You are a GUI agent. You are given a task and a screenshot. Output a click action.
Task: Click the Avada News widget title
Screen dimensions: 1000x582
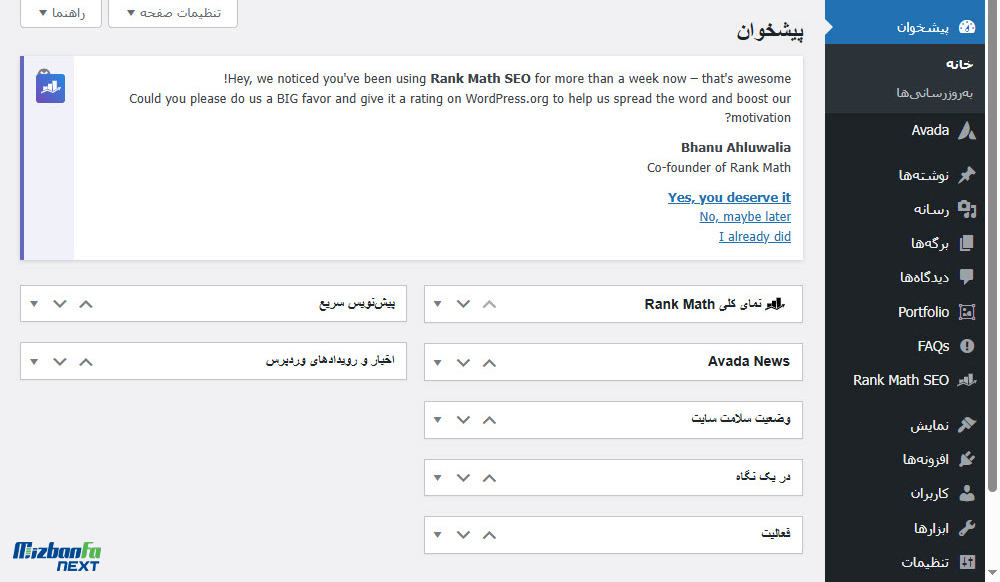click(x=749, y=361)
